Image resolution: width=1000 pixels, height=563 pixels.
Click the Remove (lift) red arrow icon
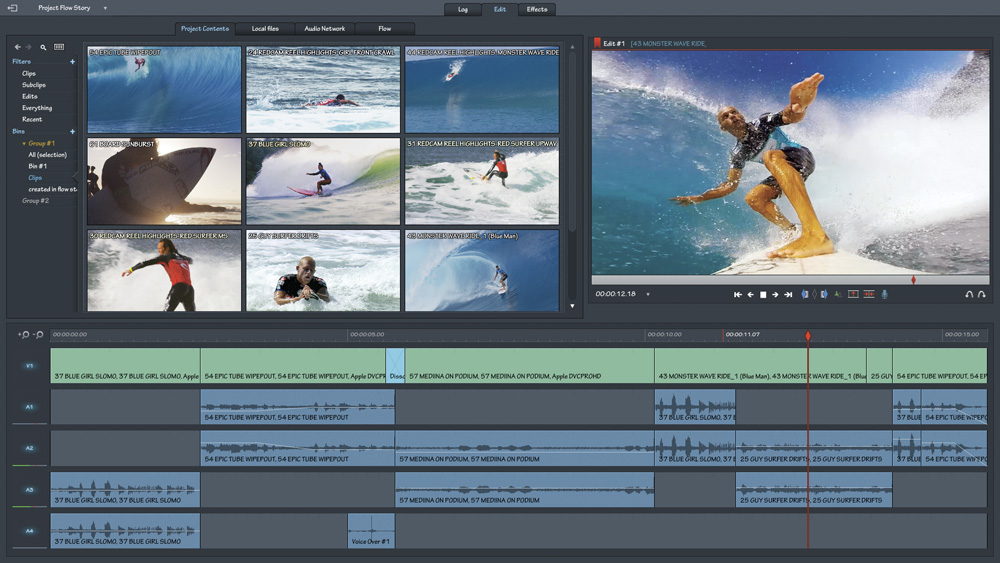click(853, 294)
